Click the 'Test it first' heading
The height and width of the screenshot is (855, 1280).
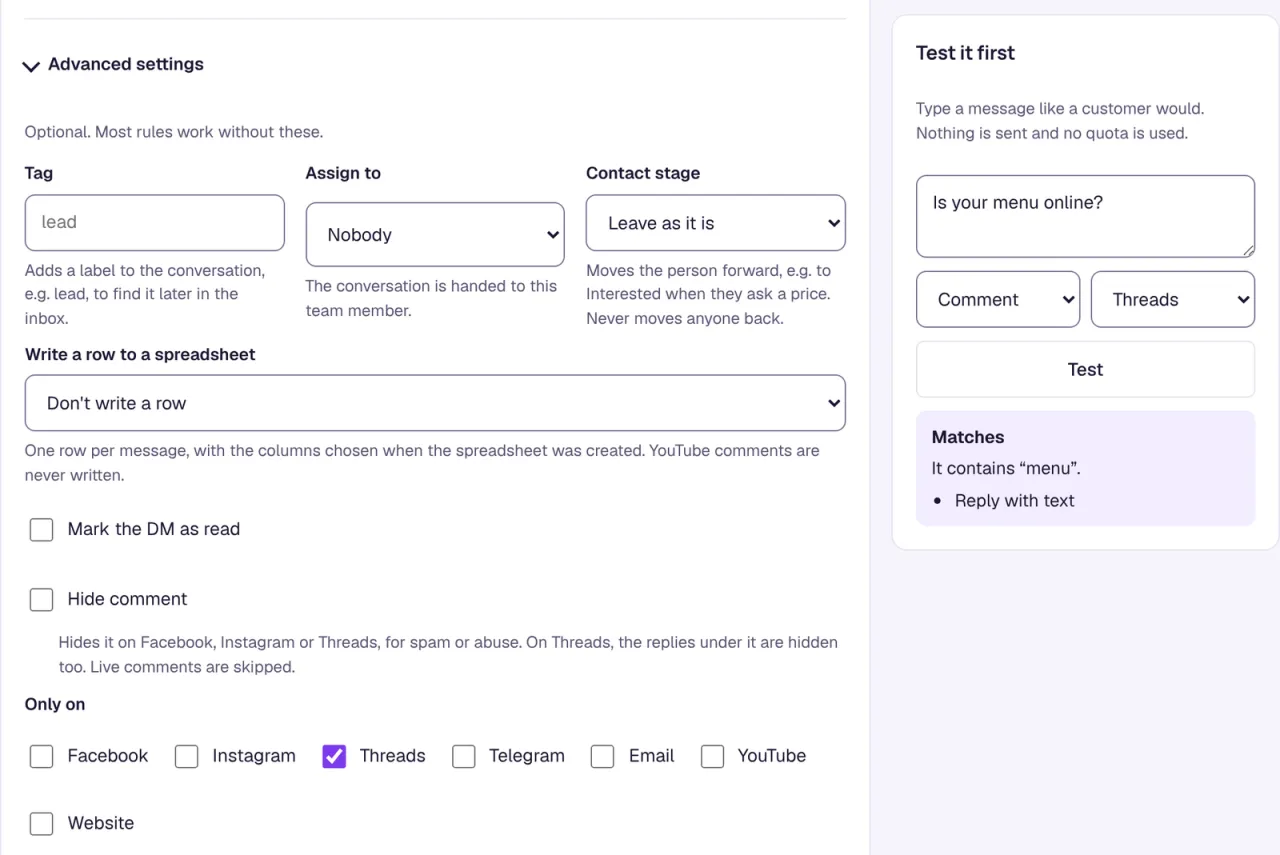point(965,53)
